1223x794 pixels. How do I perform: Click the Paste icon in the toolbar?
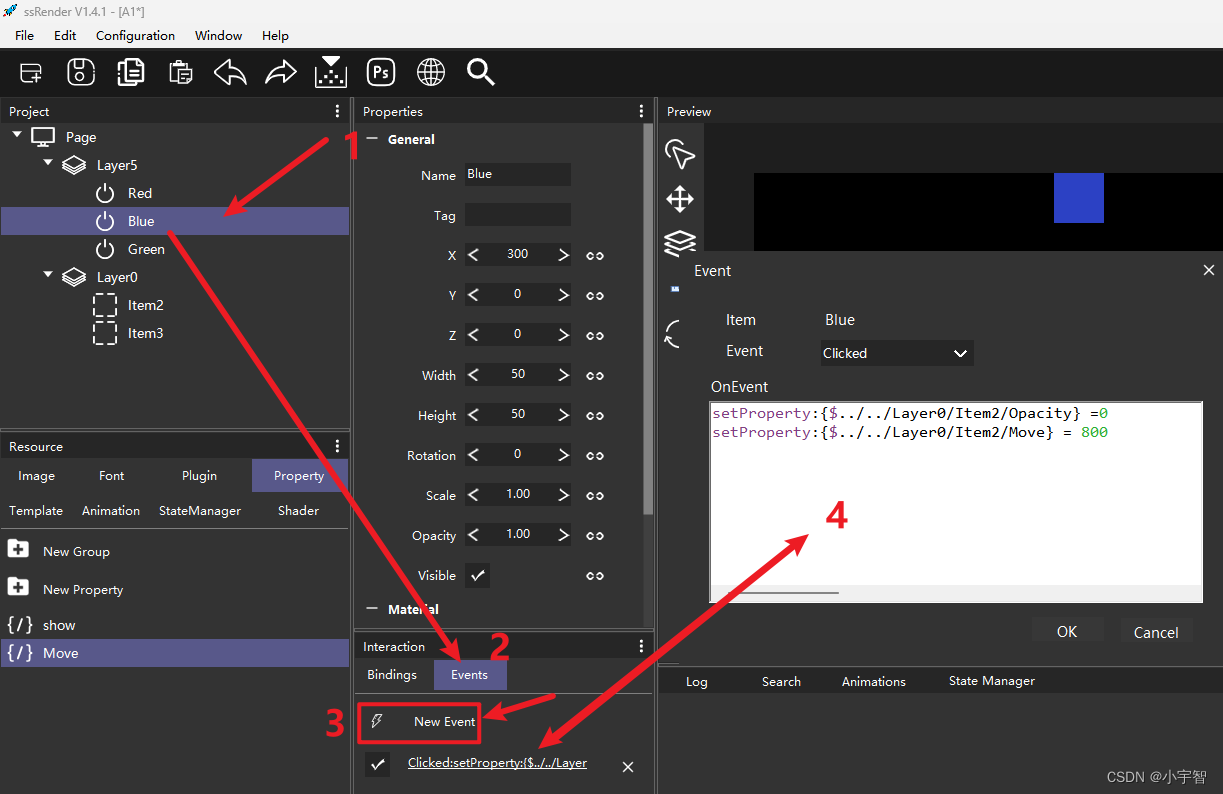[x=180, y=71]
